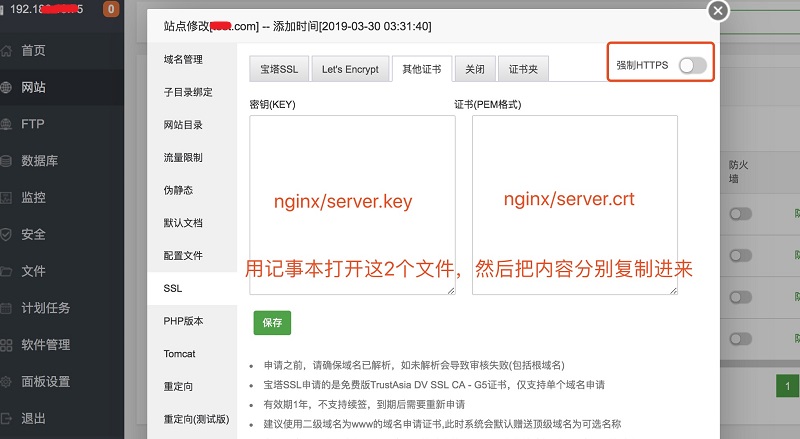Click the 证书(PEM格式) text area
The width and height of the screenshot is (800, 439).
(575, 205)
